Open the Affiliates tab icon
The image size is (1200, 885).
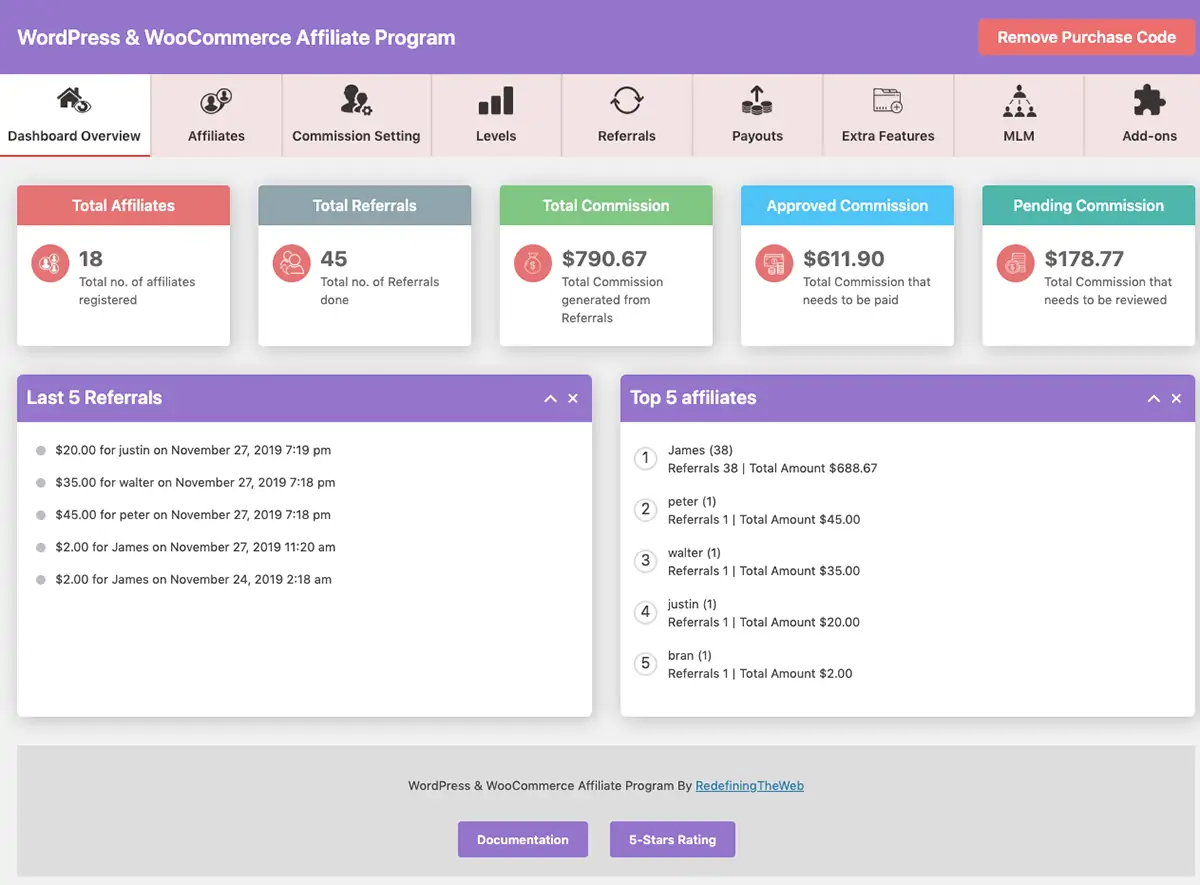click(x=216, y=101)
